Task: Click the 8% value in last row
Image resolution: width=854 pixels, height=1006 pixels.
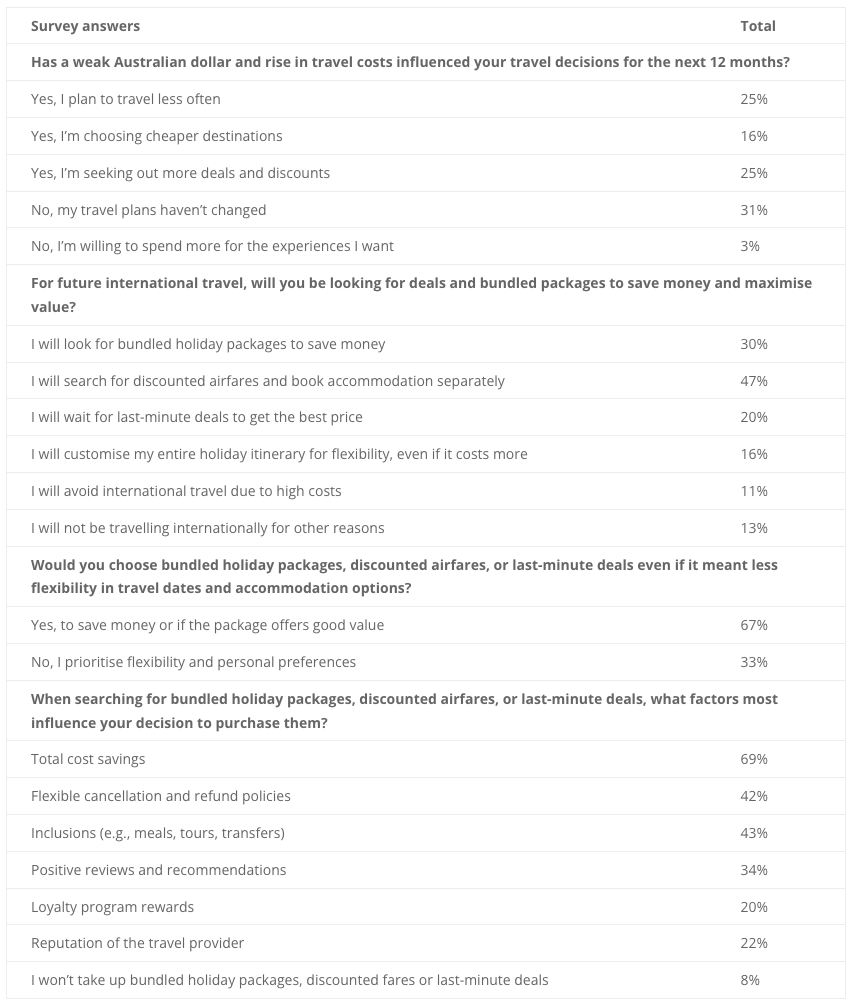Action: [x=750, y=980]
